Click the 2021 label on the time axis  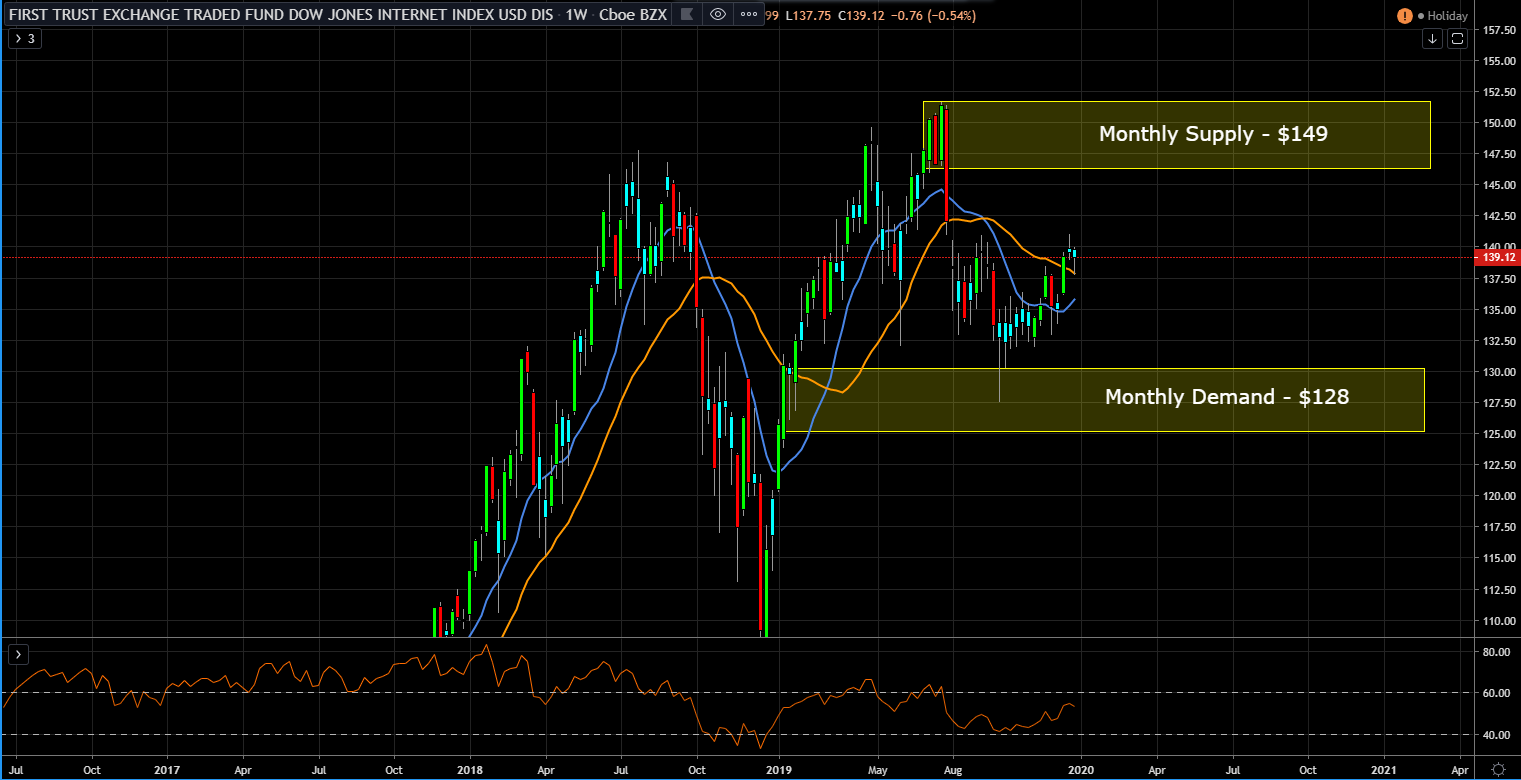(1385, 771)
